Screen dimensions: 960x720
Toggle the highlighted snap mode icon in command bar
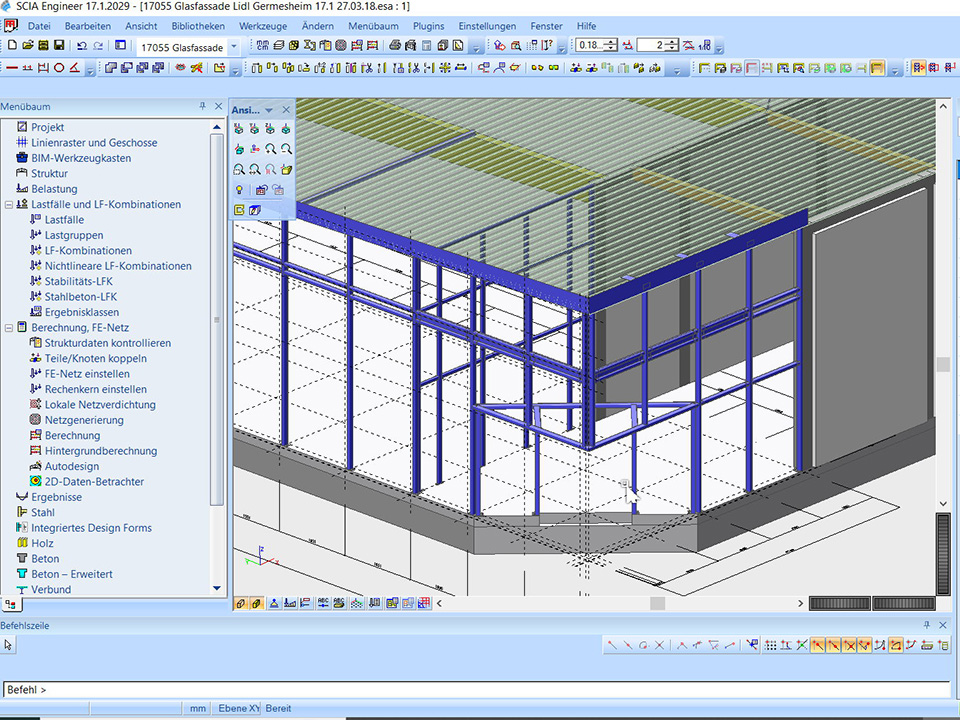[818, 645]
